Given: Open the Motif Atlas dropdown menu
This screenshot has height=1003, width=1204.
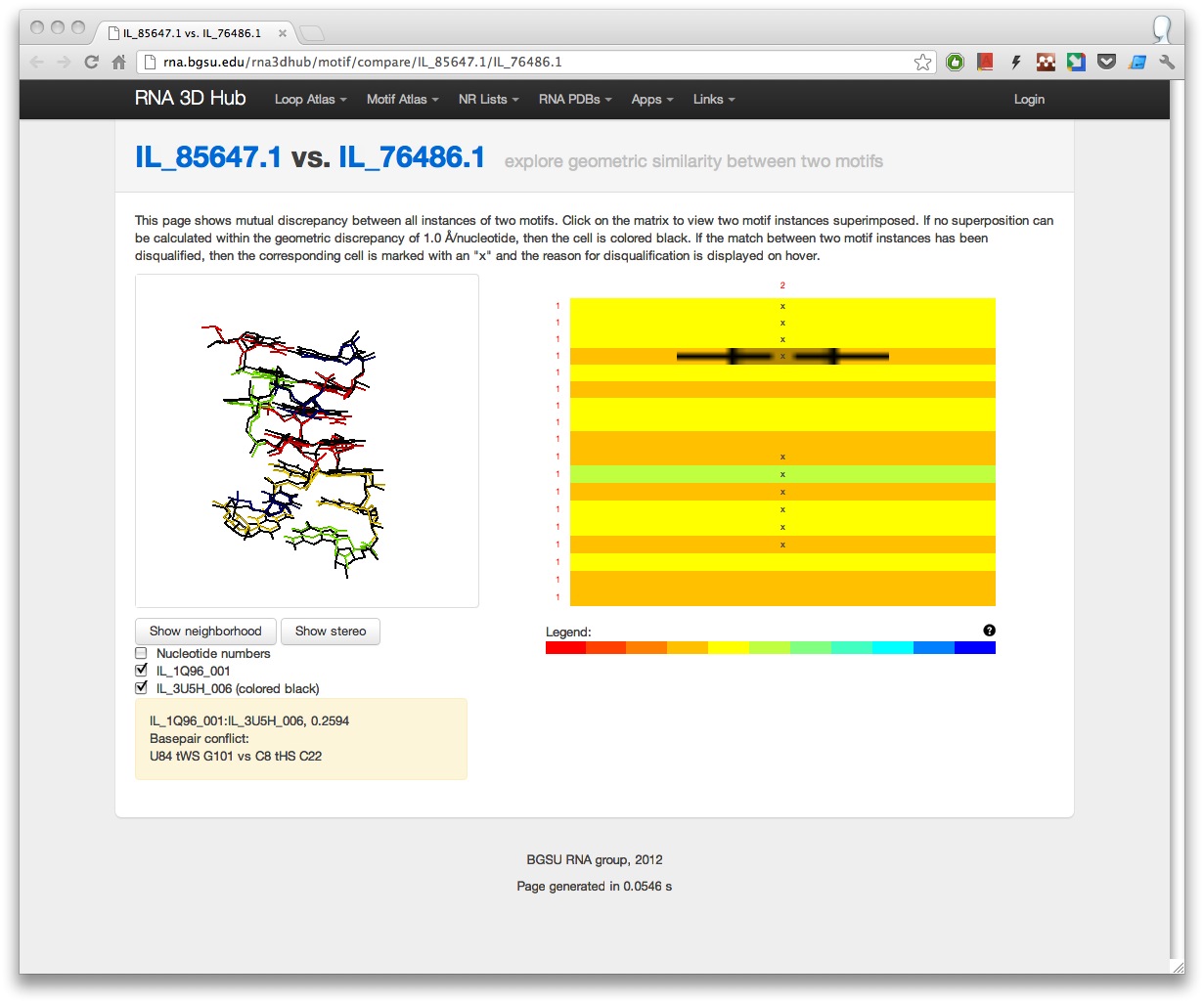Looking at the screenshot, I should 402,100.
